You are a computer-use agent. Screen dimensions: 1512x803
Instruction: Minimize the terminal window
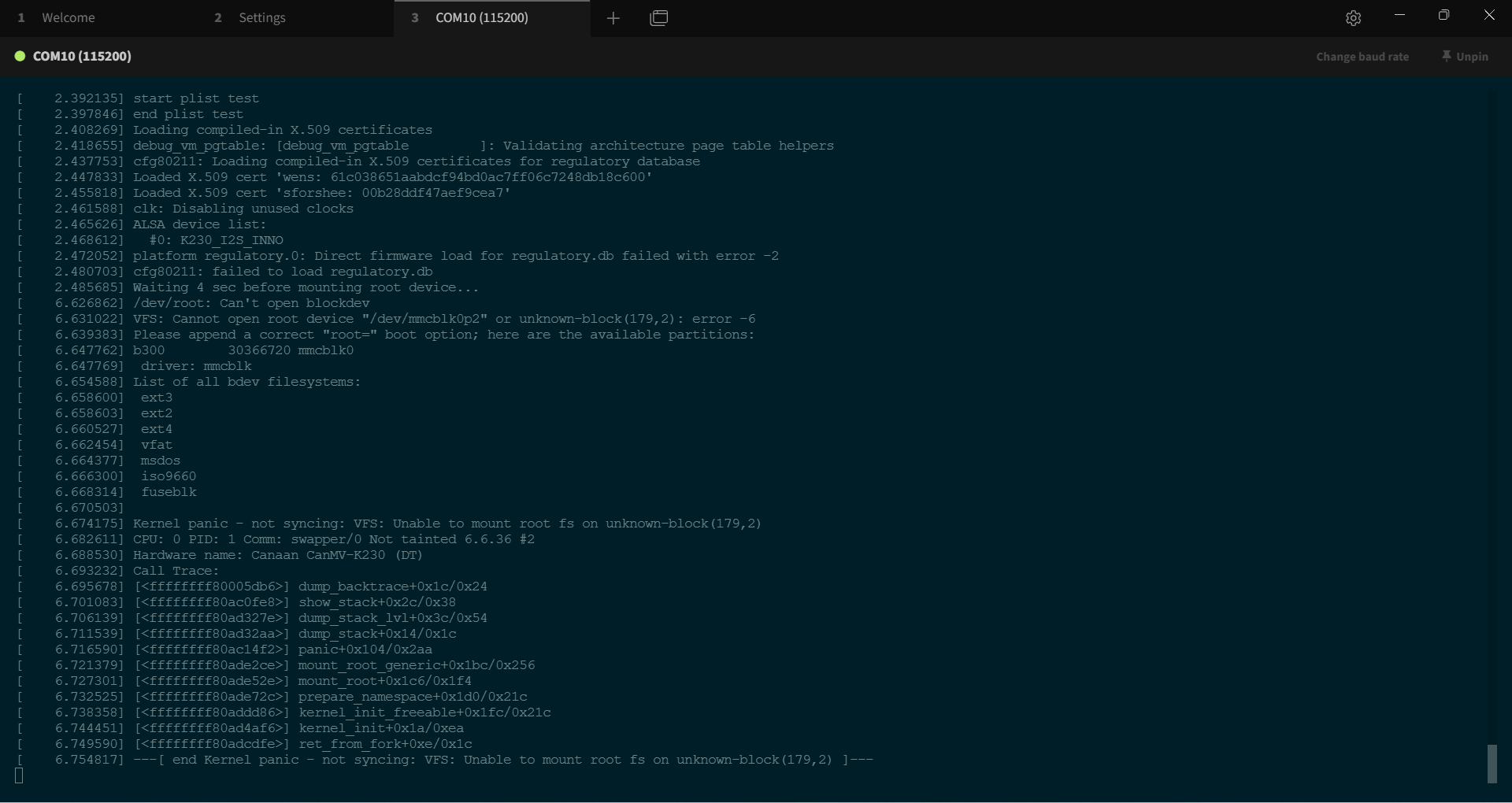1399,16
